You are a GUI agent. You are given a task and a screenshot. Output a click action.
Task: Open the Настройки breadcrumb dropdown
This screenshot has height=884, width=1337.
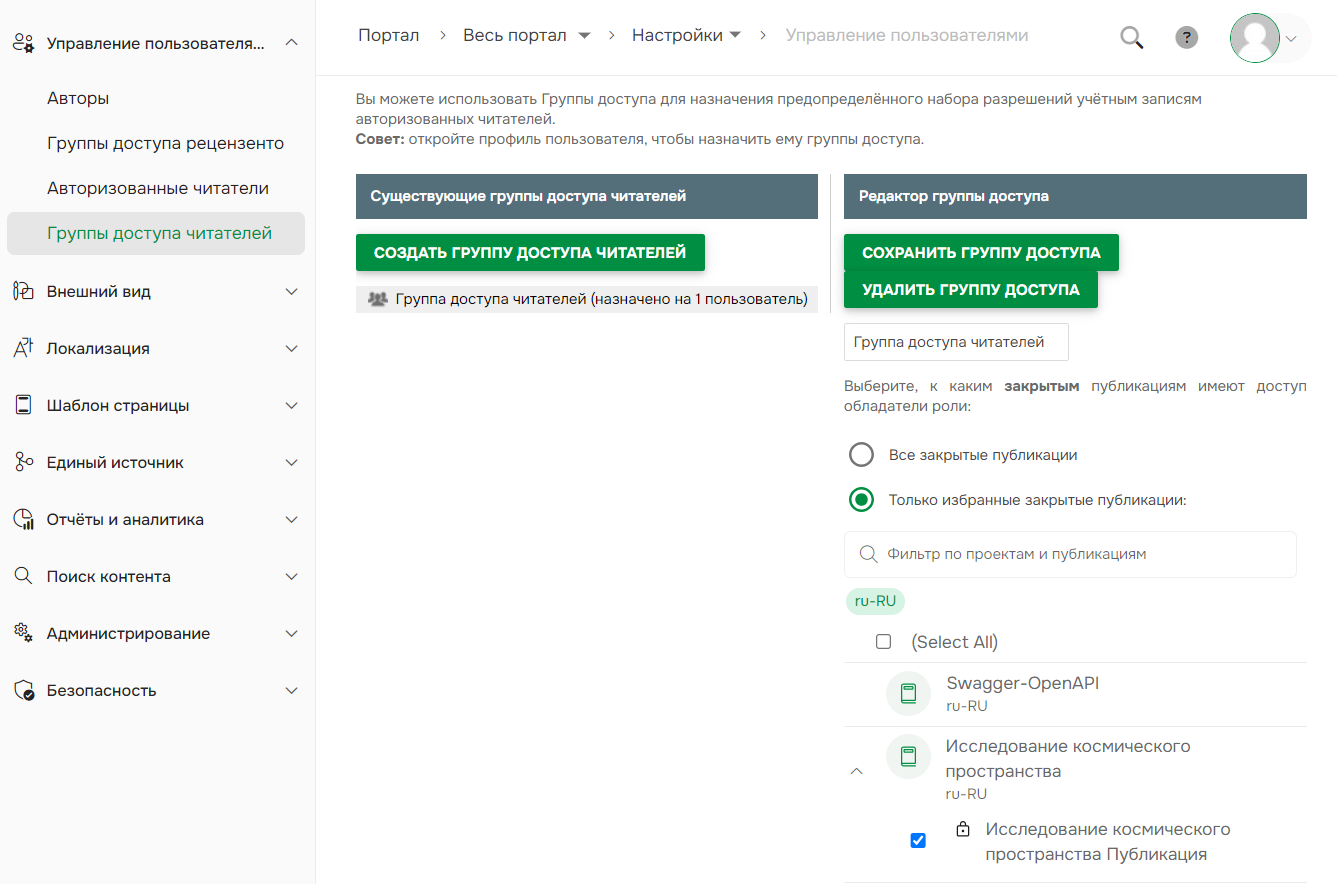coord(736,33)
